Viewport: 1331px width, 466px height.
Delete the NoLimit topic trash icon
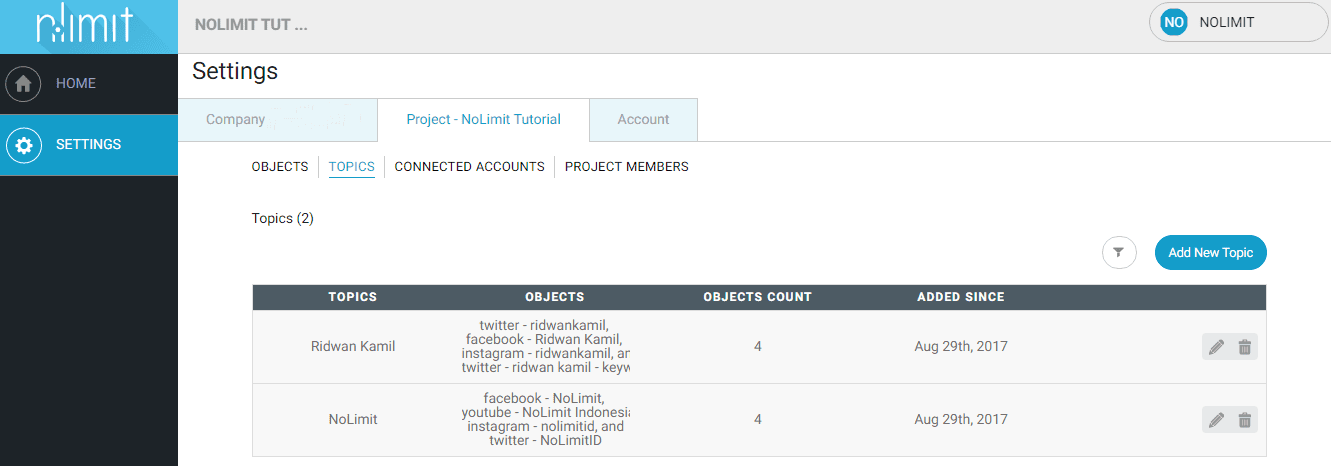tap(1244, 420)
